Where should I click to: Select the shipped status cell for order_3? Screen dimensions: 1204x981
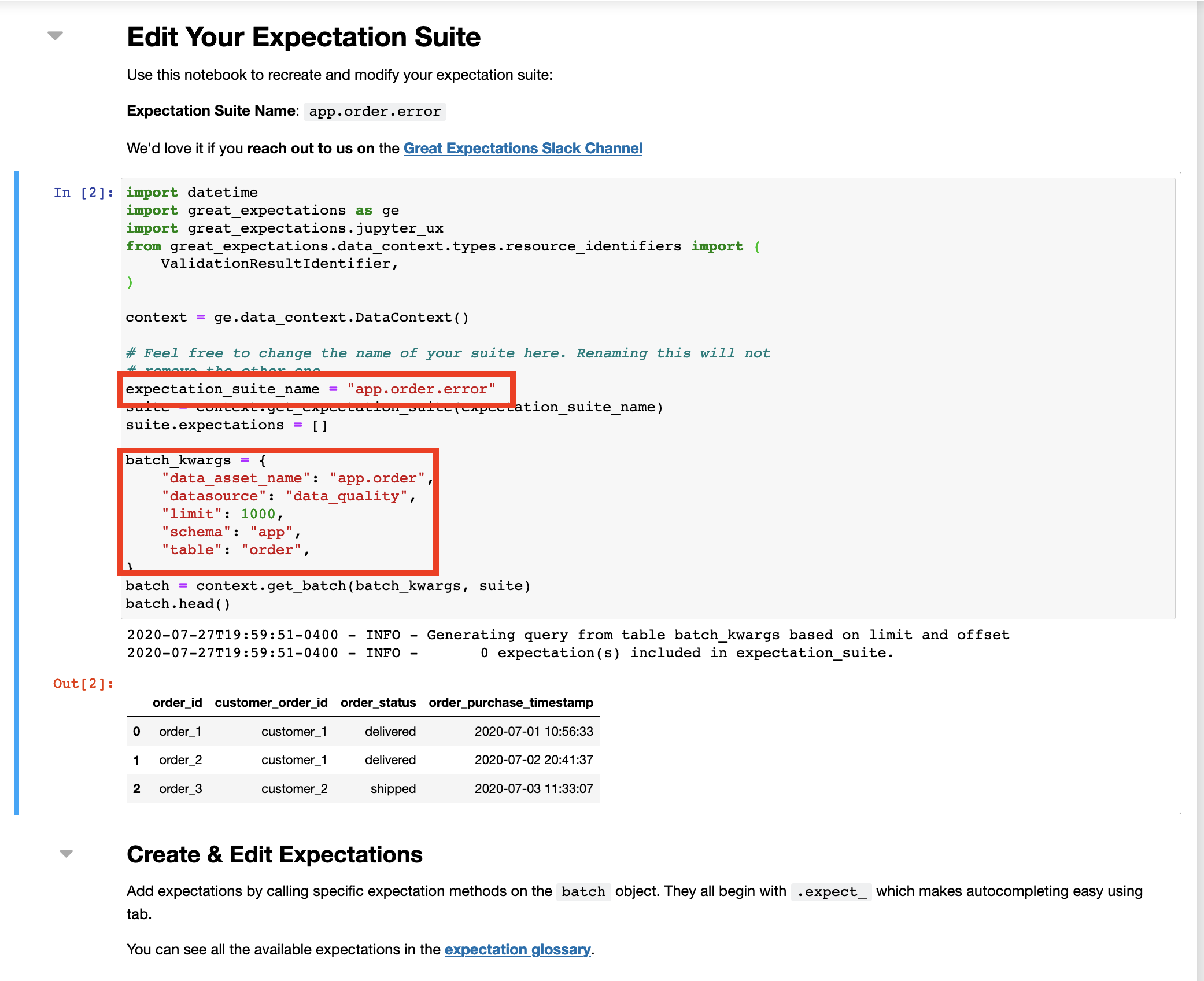coord(393,788)
